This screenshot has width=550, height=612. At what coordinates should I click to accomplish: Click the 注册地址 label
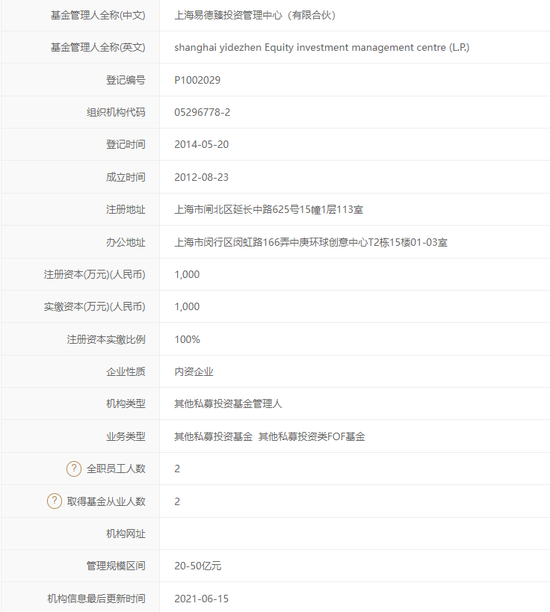click(126, 210)
